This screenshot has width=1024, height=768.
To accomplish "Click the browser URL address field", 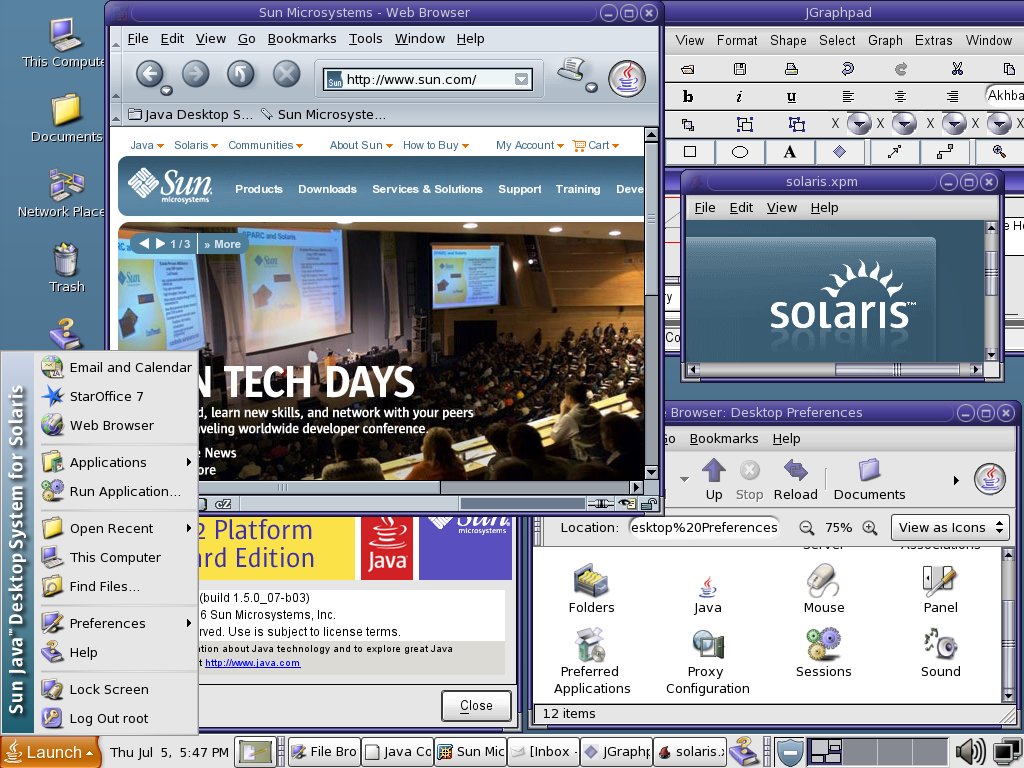I will pos(428,80).
